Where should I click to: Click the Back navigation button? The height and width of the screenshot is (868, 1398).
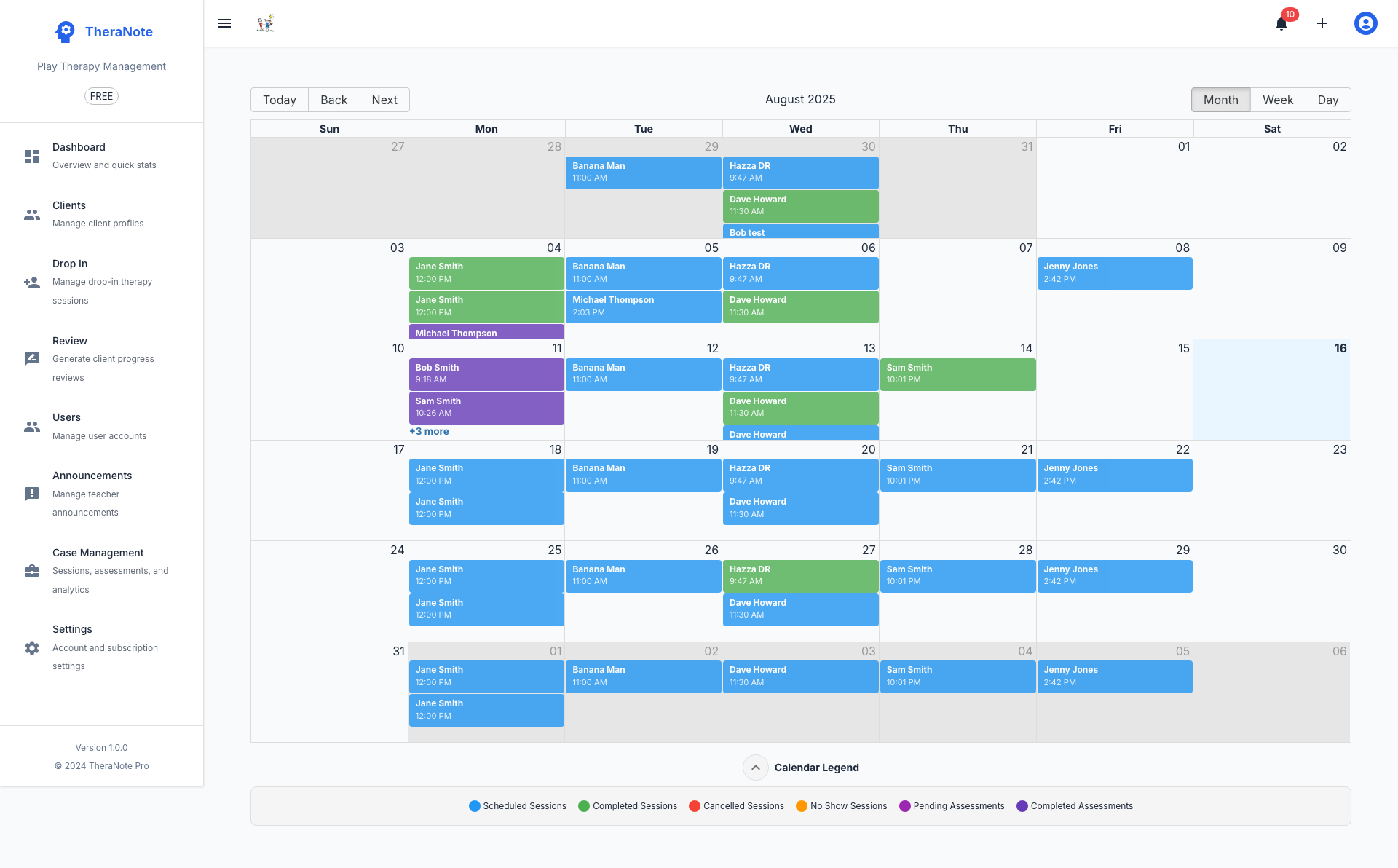pyautogui.click(x=333, y=100)
